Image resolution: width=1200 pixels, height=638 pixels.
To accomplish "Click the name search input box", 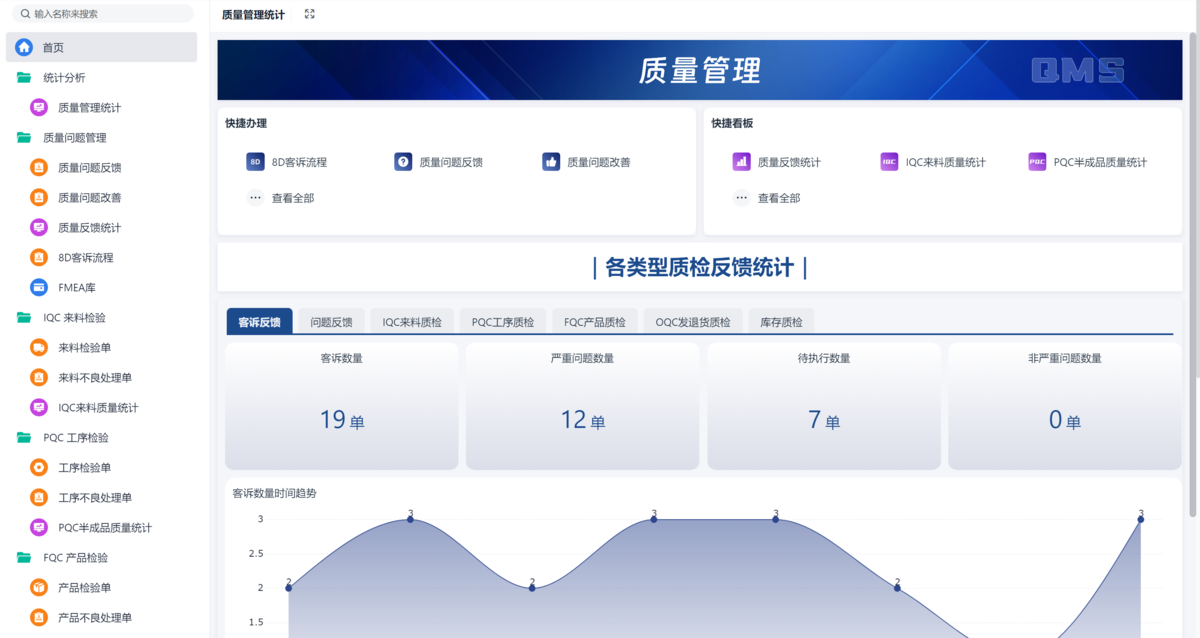I will tap(100, 14).
